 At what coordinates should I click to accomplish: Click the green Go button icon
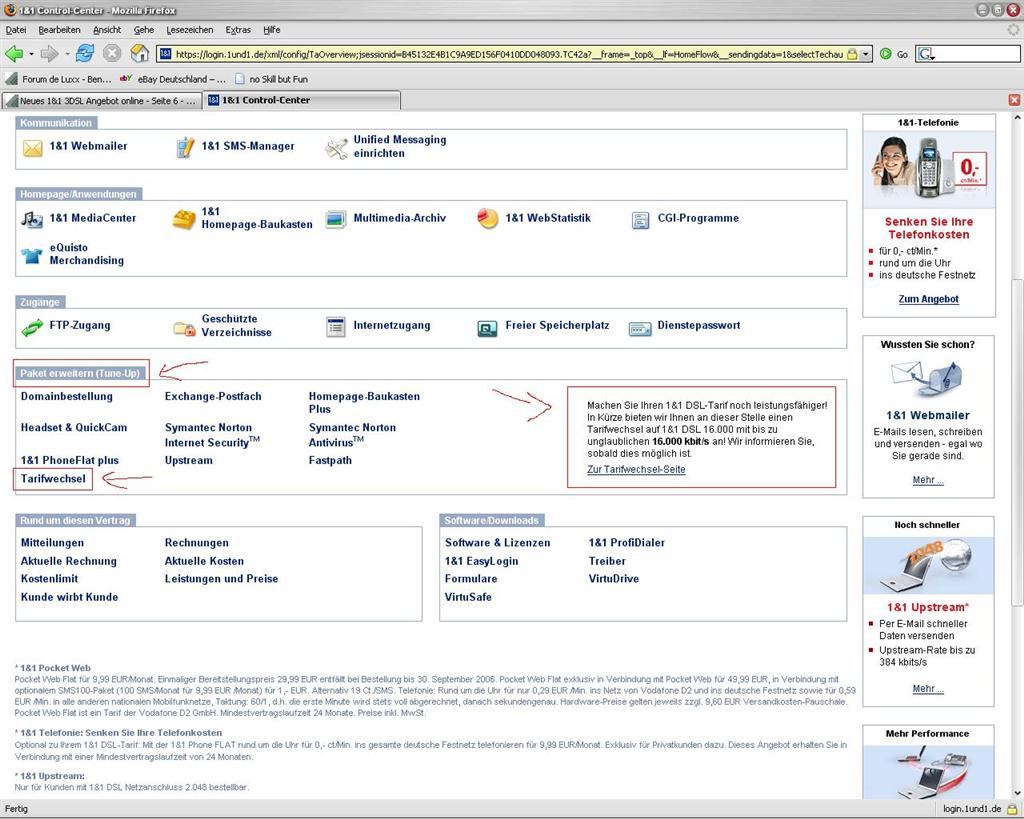pyautogui.click(x=886, y=54)
